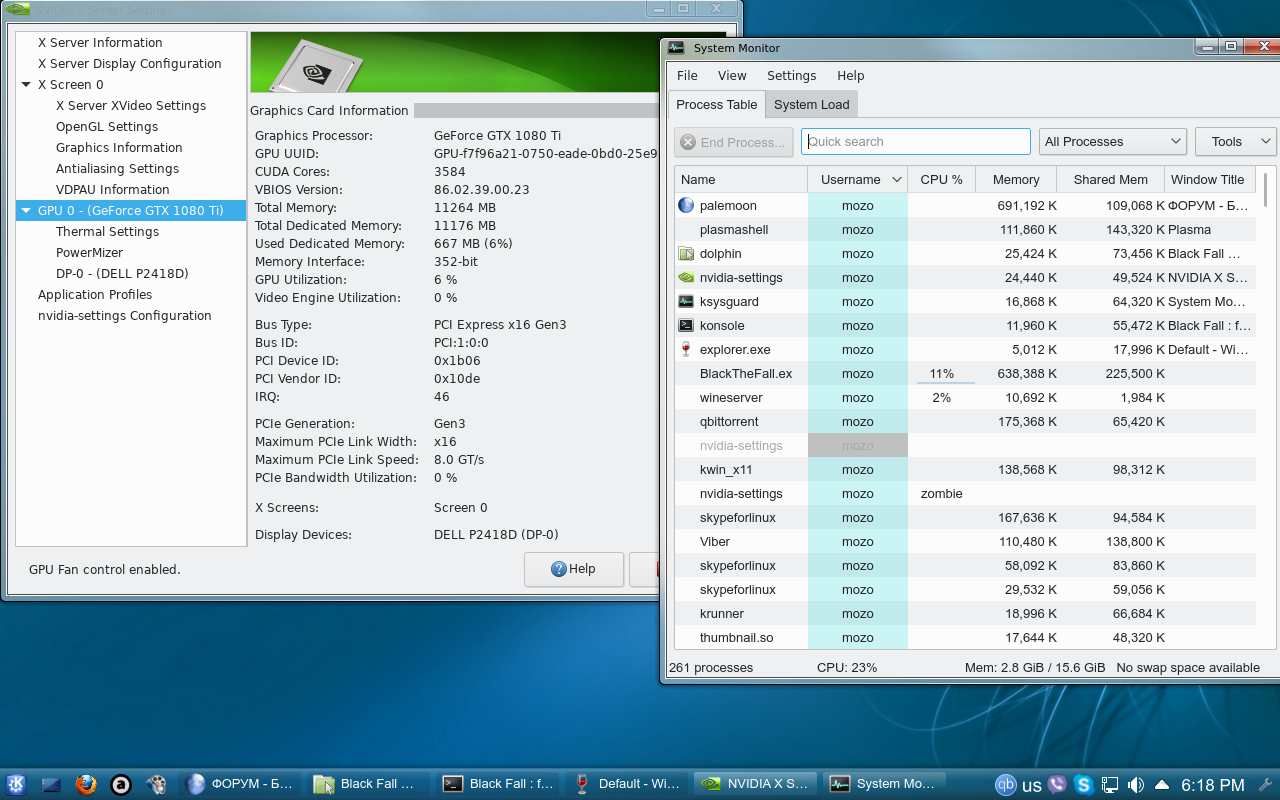Open the Settings menu in System Monitor
1280x800 pixels.
(792, 76)
